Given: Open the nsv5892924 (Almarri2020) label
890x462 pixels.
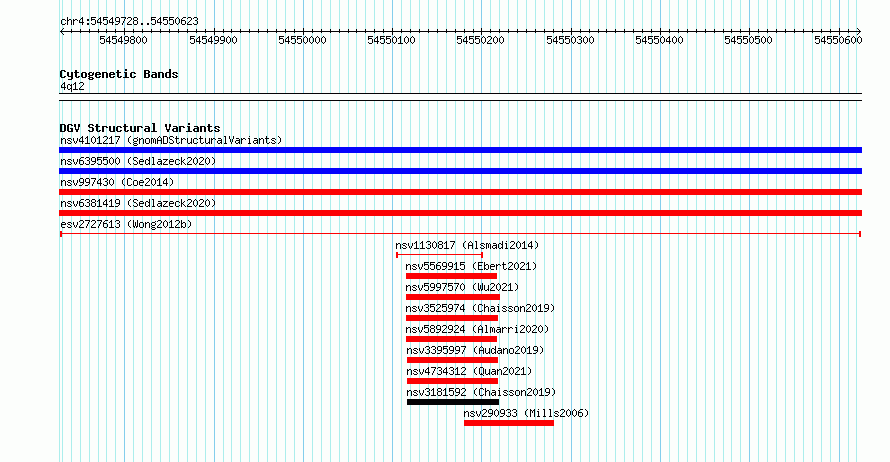Looking at the screenshot, I should [x=477, y=329].
